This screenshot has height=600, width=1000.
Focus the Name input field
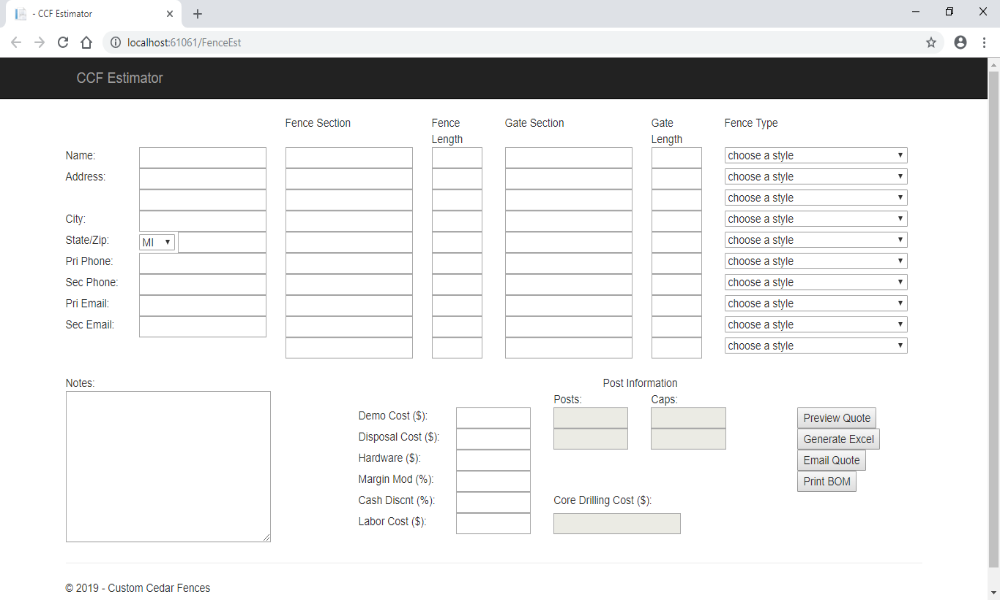pyautogui.click(x=203, y=157)
